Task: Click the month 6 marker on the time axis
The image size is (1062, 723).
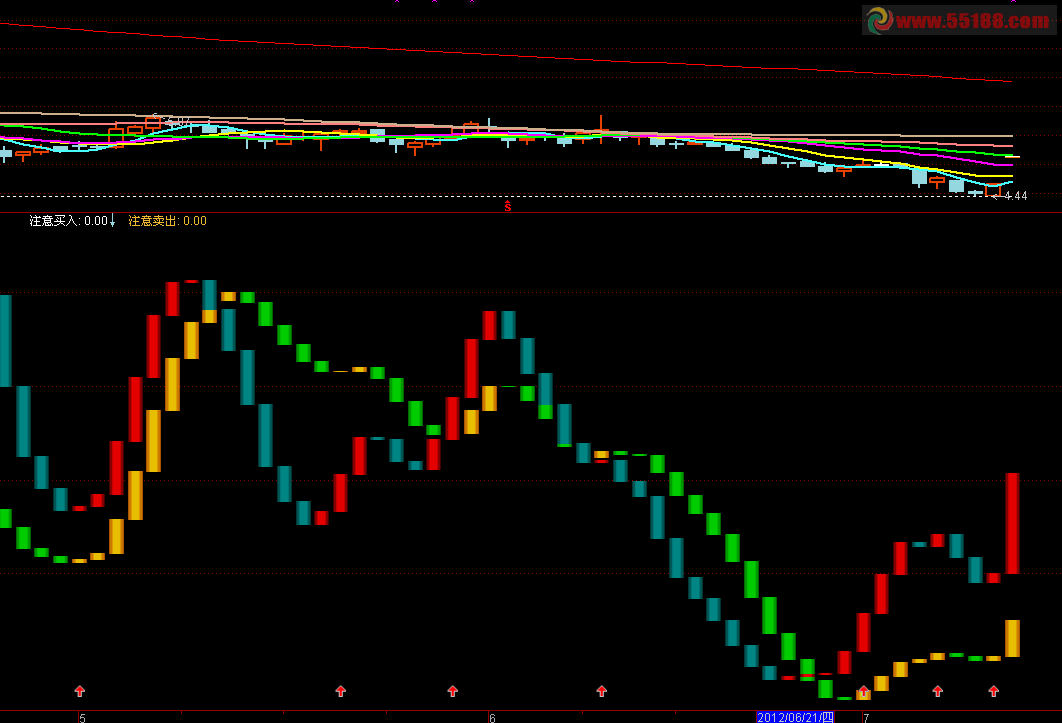Action: pyautogui.click(x=492, y=718)
